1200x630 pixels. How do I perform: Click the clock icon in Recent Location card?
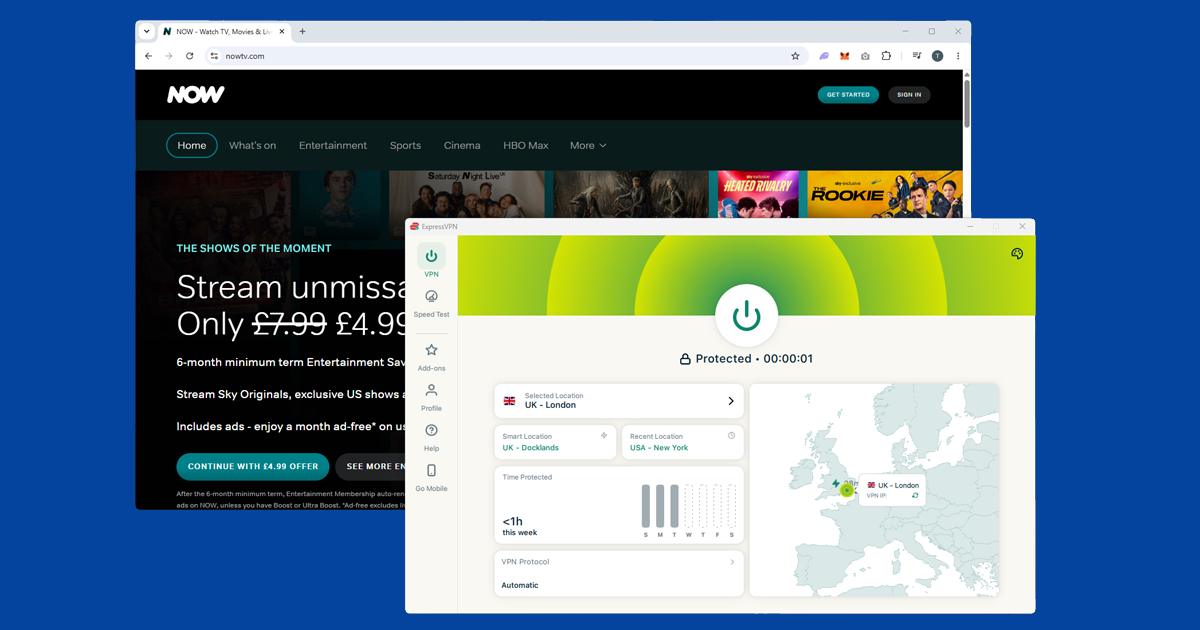(x=731, y=436)
